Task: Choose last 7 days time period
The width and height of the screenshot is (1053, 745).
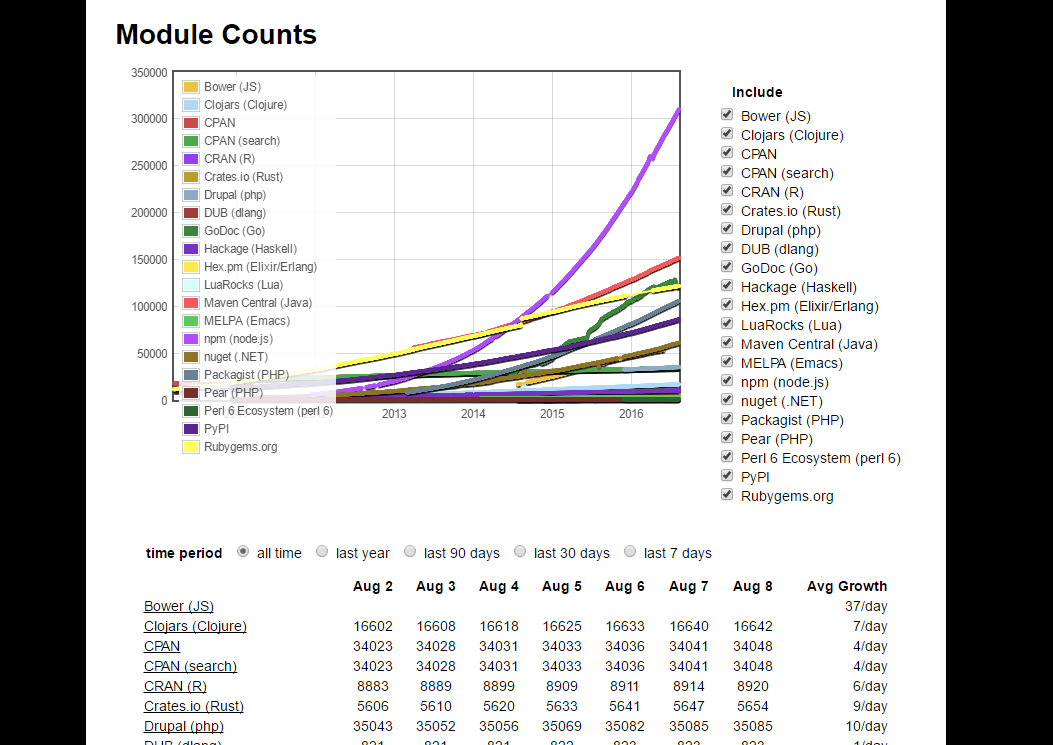Action: (x=630, y=552)
